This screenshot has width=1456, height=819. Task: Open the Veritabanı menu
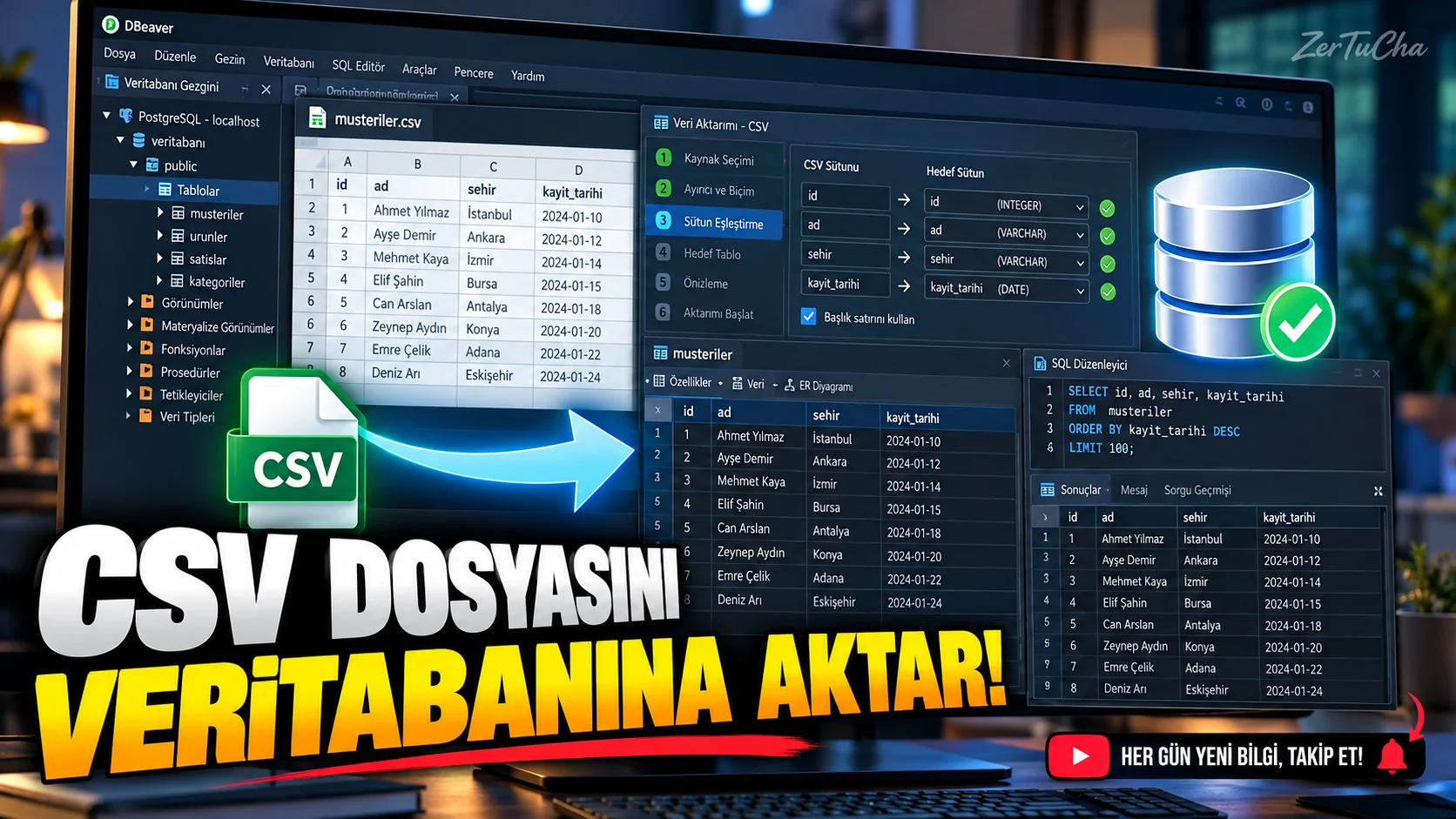tap(288, 62)
